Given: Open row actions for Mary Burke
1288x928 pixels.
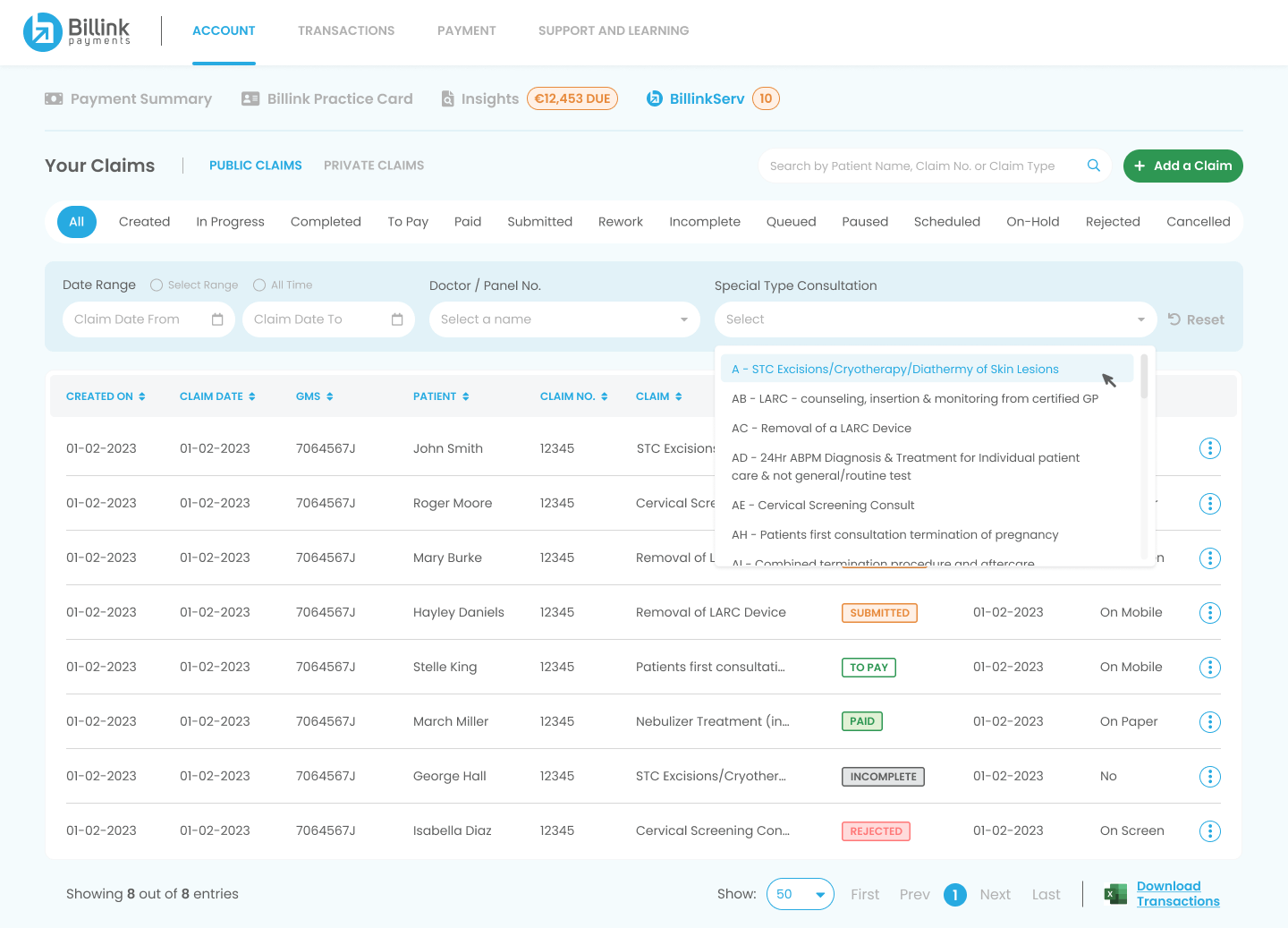Looking at the screenshot, I should (1209, 558).
